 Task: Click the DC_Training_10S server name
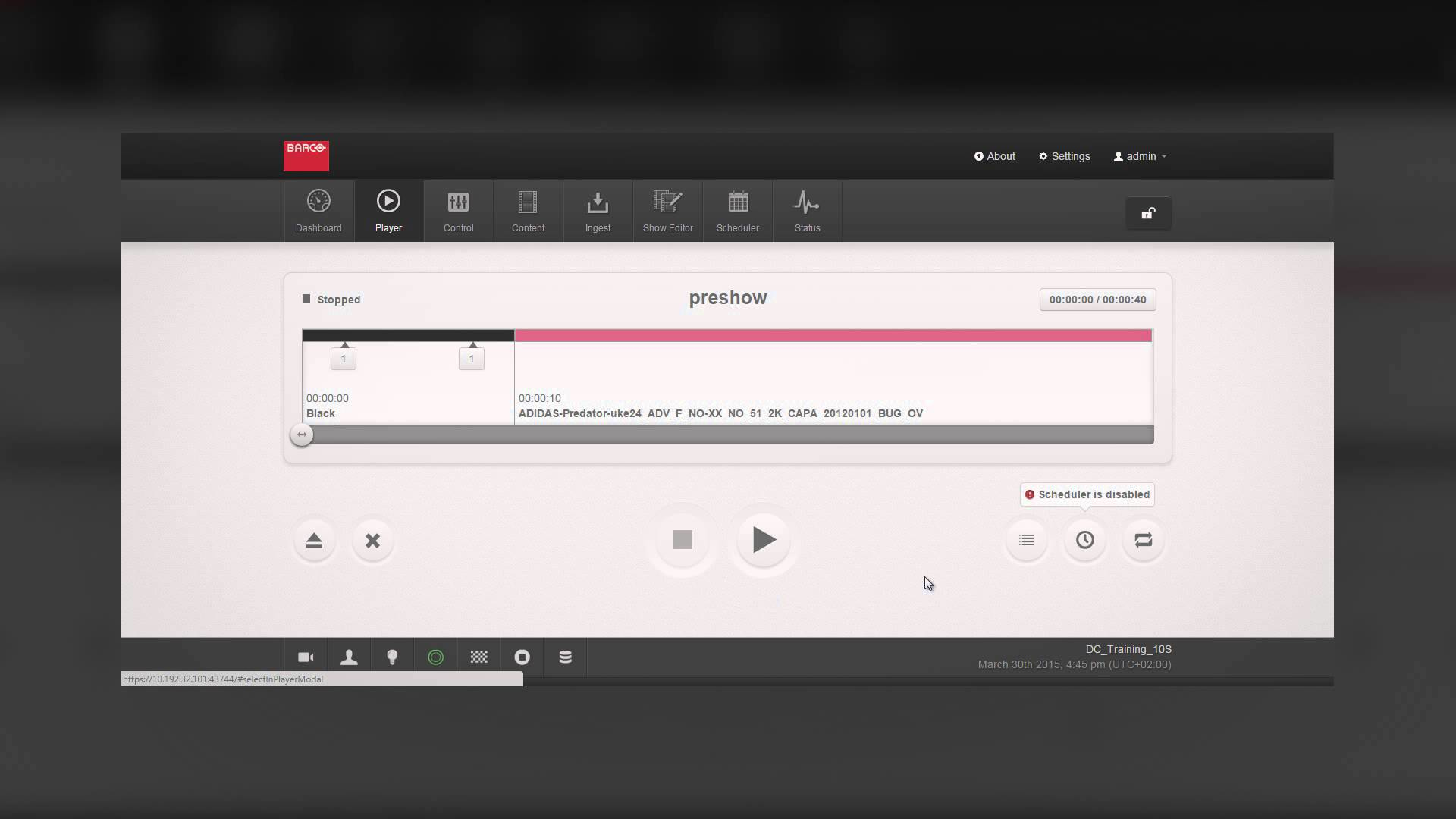tap(1128, 649)
